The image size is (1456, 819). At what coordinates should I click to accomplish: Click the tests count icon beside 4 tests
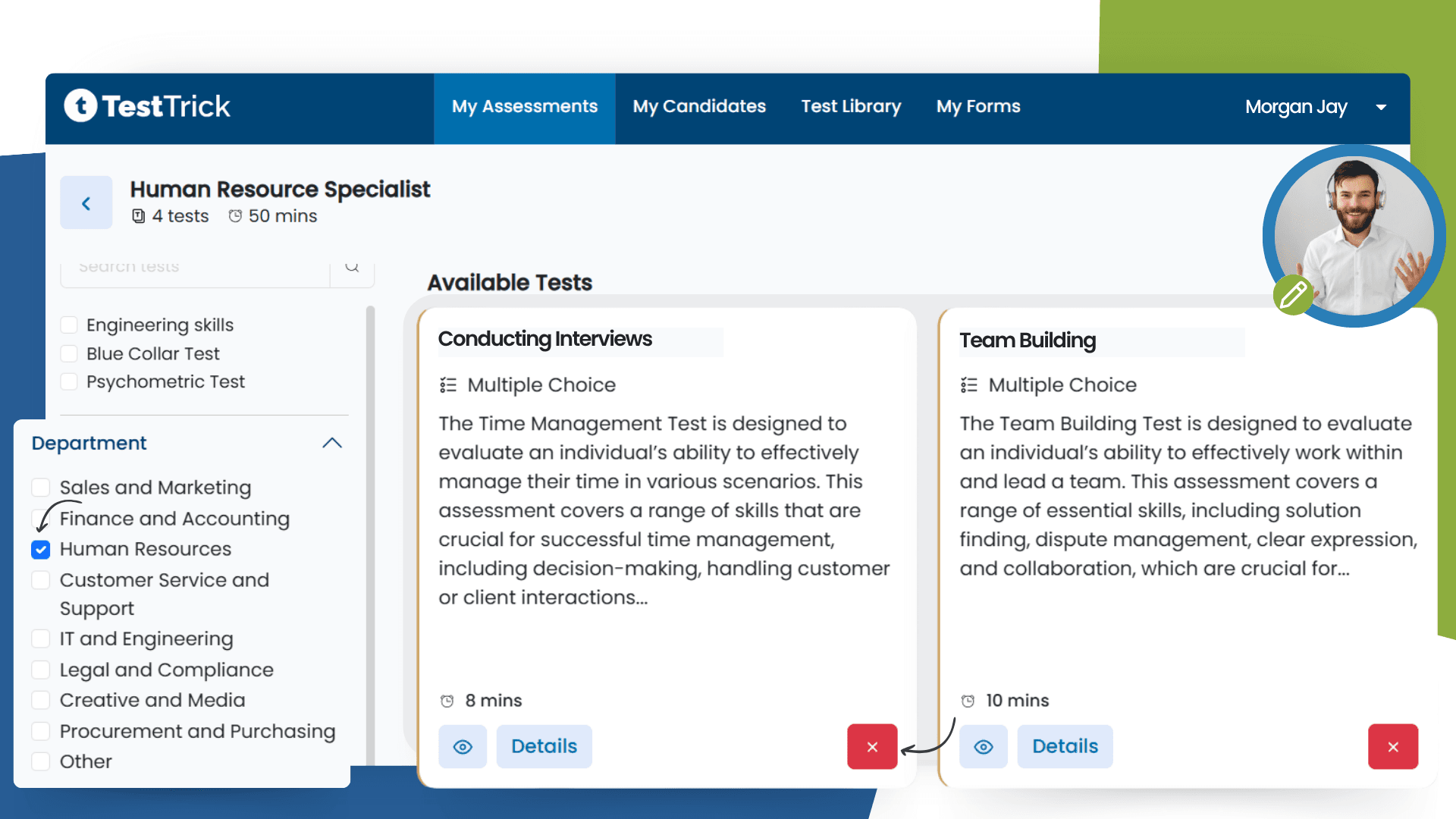(137, 216)
